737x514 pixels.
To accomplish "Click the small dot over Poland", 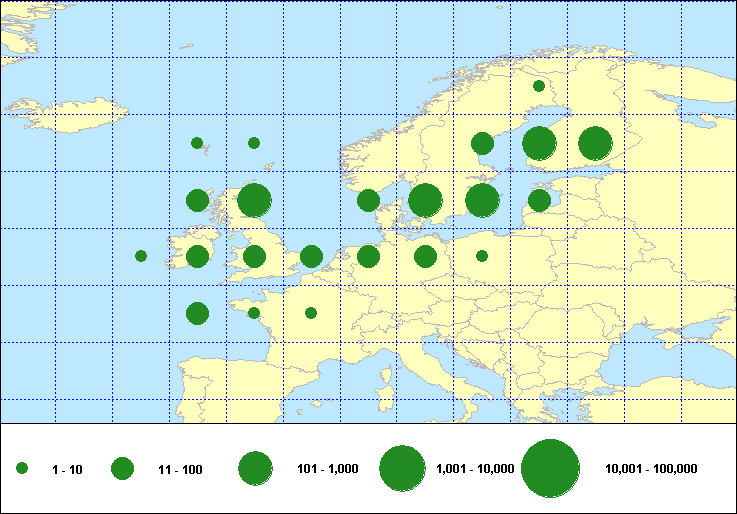I will (482, 256).
